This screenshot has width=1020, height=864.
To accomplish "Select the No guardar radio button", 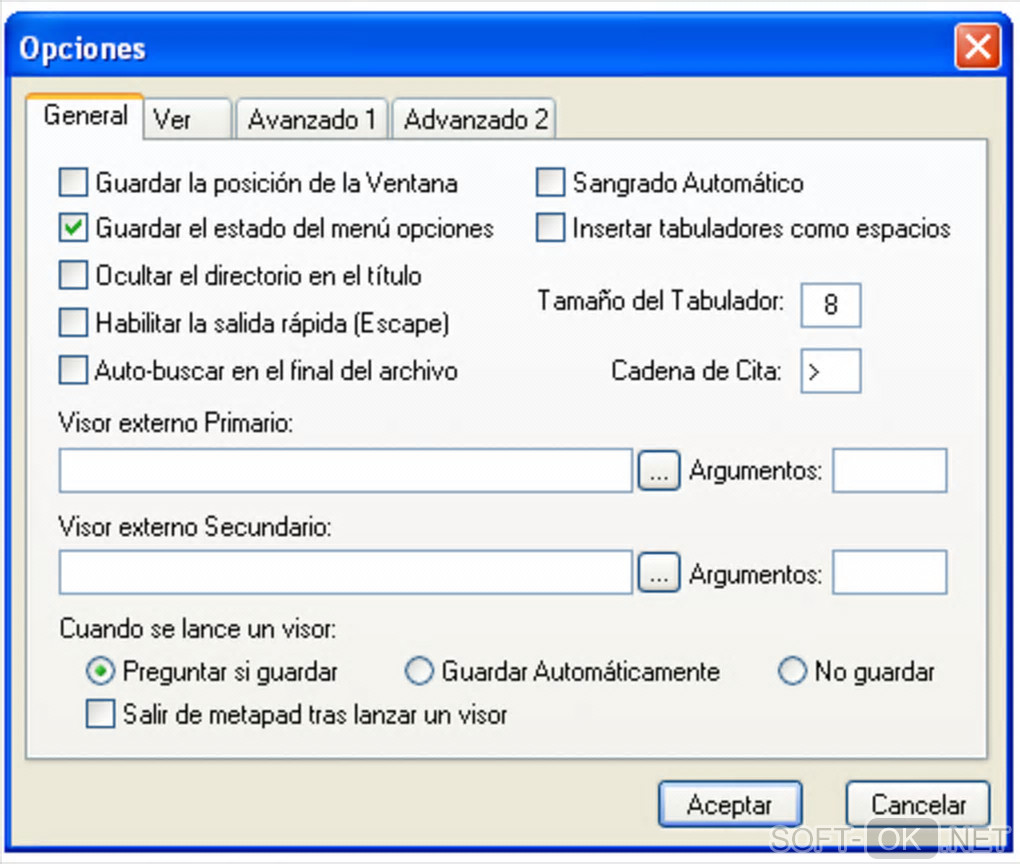I will click(x=792, y=671).
